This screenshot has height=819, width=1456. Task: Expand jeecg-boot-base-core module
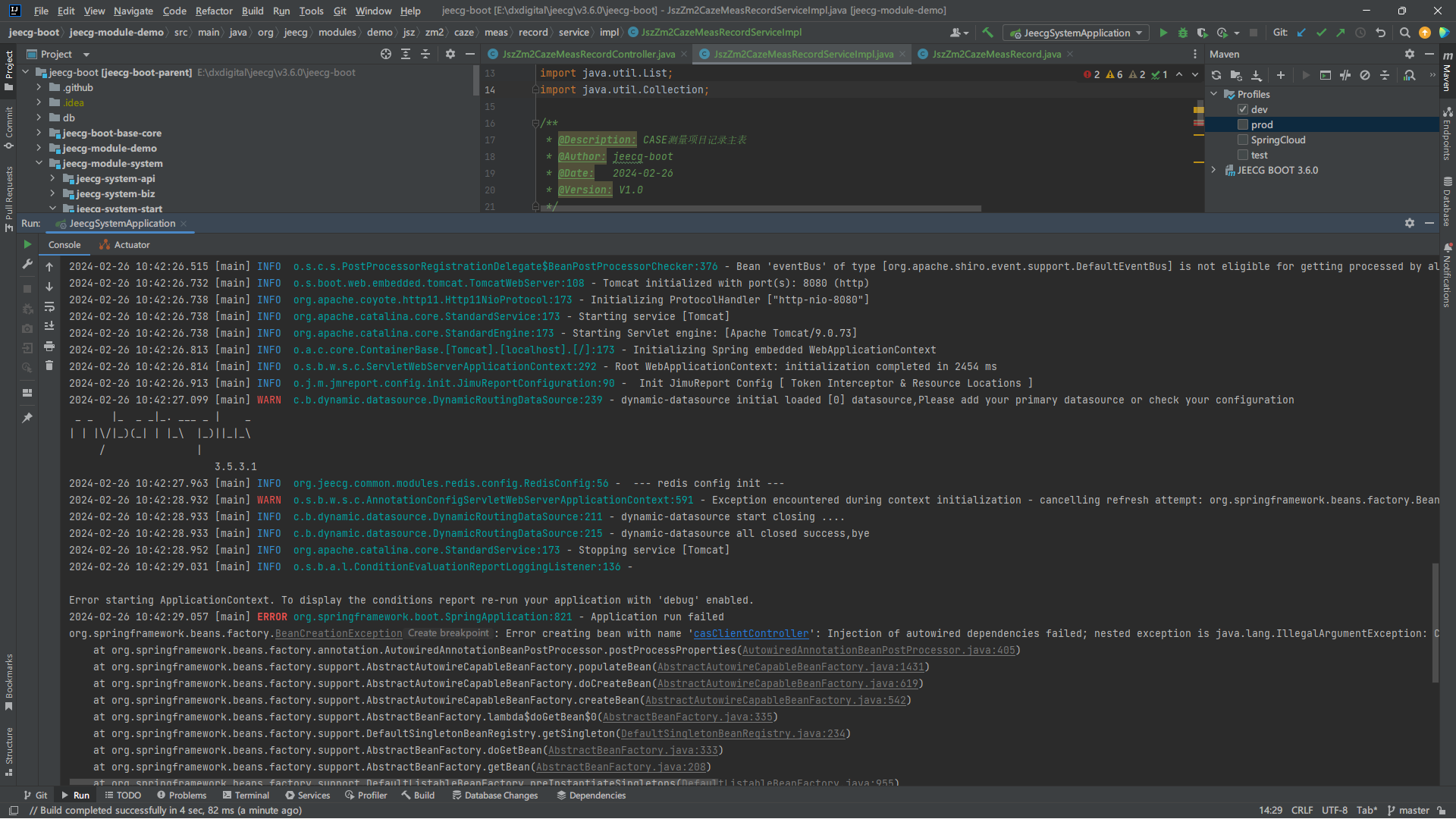point(39,133)
